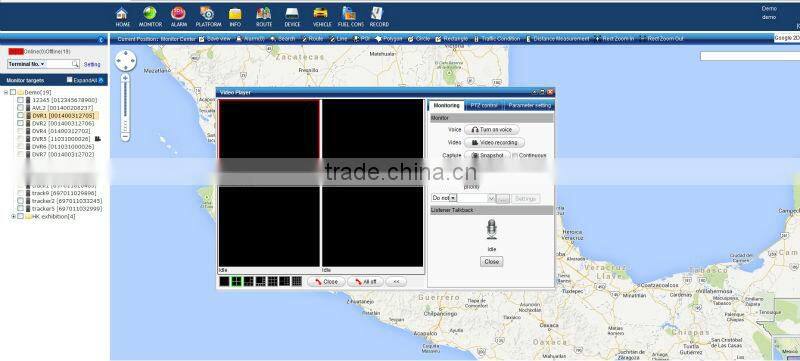Switch to the Monitoring tab
Screen dimensions: 800x361
point(446,106)
